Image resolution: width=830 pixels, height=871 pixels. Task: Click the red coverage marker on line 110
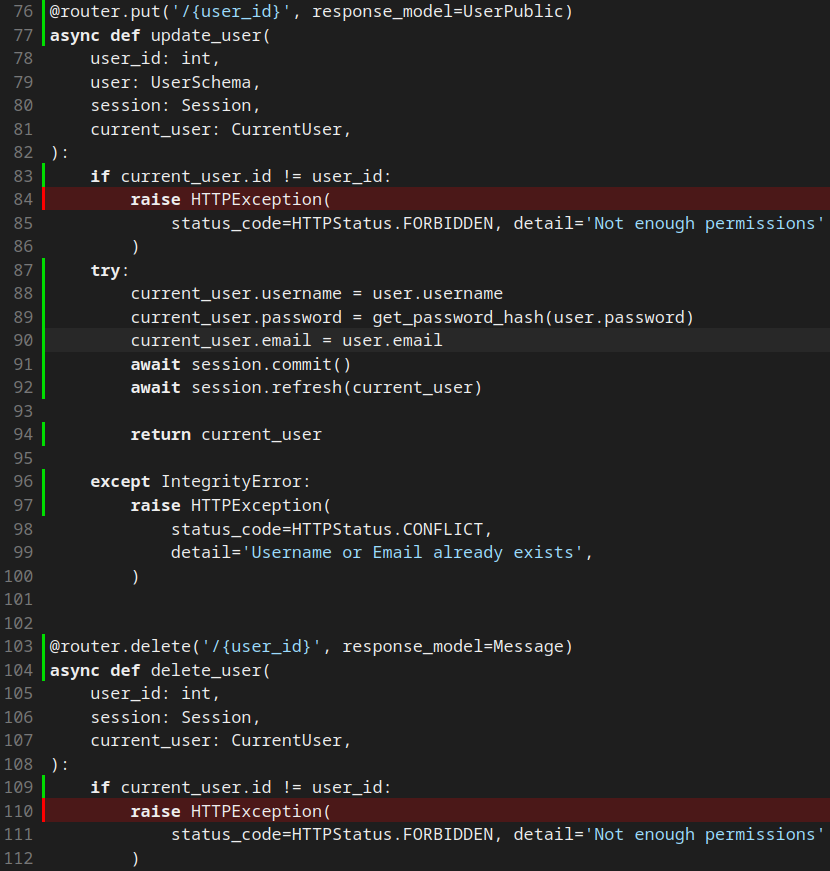[44, 811]
